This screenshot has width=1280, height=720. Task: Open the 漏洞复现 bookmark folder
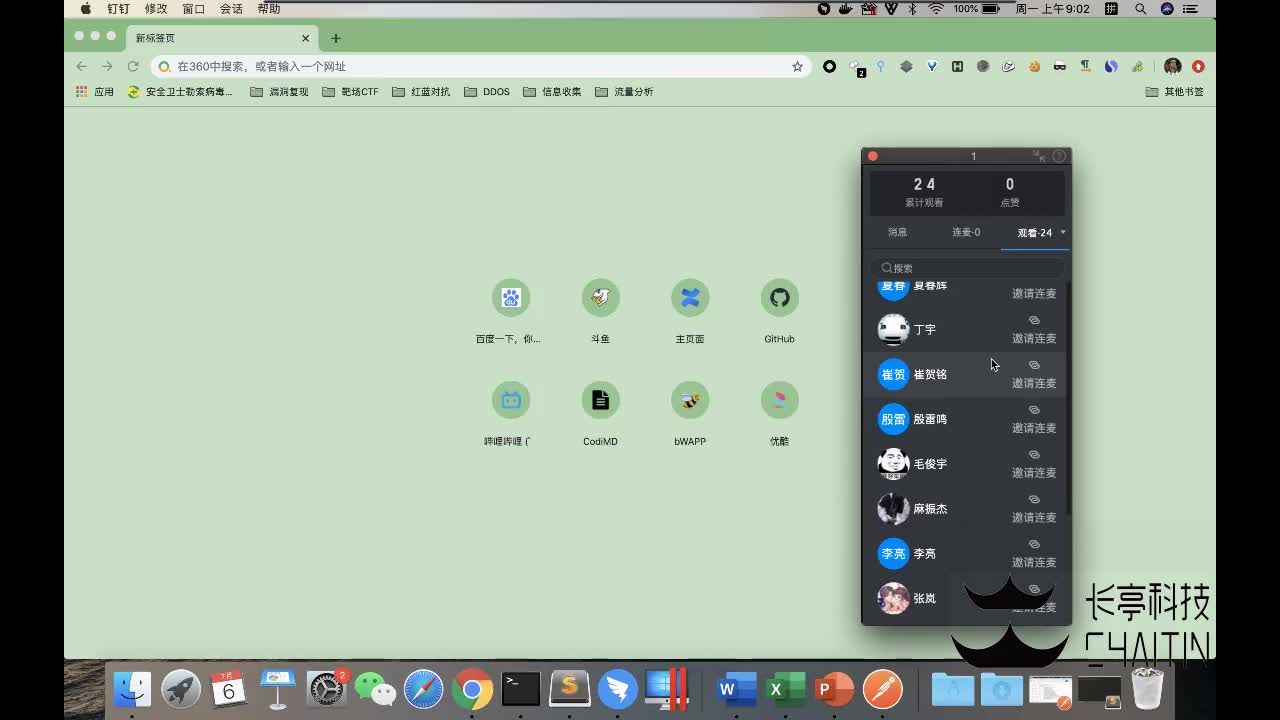279,91
